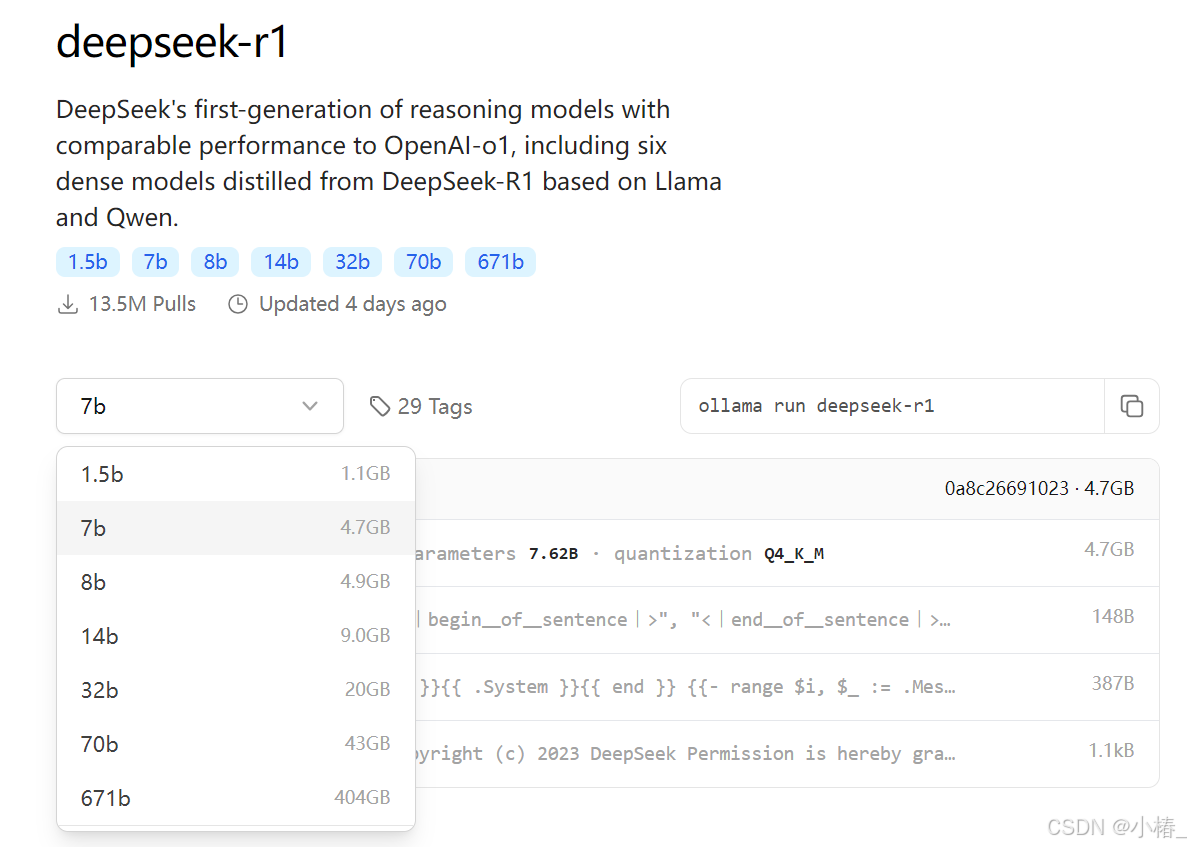Click the 1.5b blue tag badge
Image resolution: width=1191 pixels, height=847 pixels.
click(88, 262)
